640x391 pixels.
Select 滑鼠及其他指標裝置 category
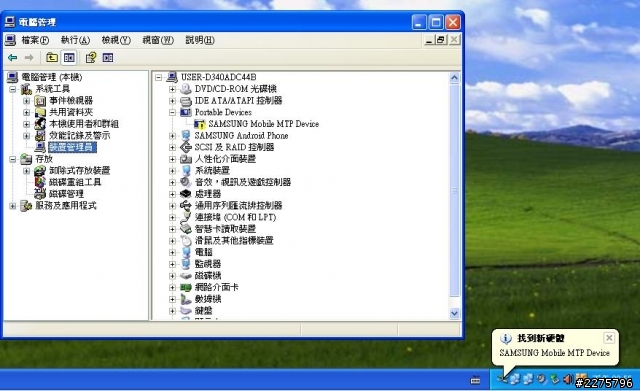(x=234, y=241)
